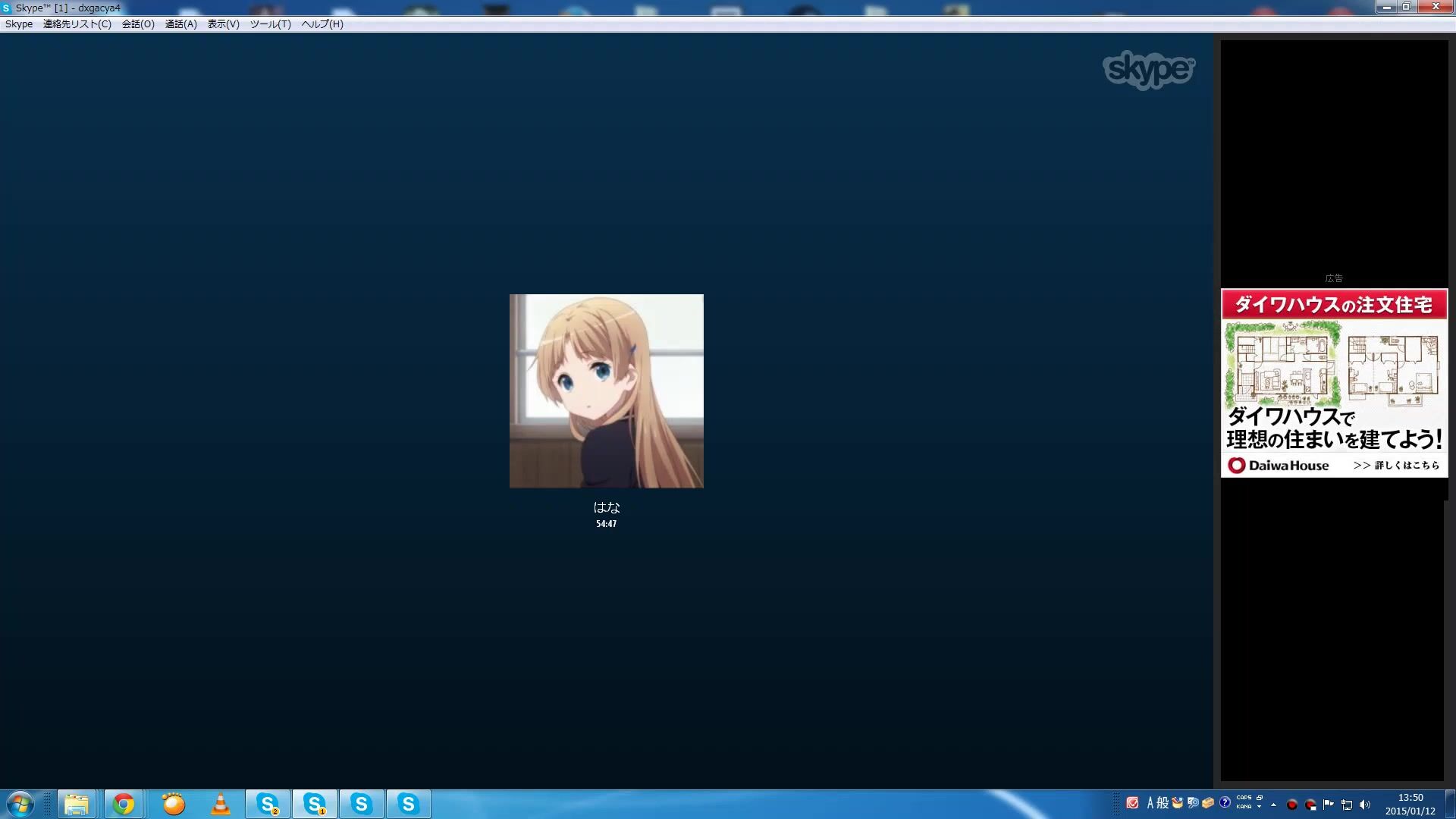
Task: Switch to Skype window with 1 notification
Action: click(x=315, y=804)
